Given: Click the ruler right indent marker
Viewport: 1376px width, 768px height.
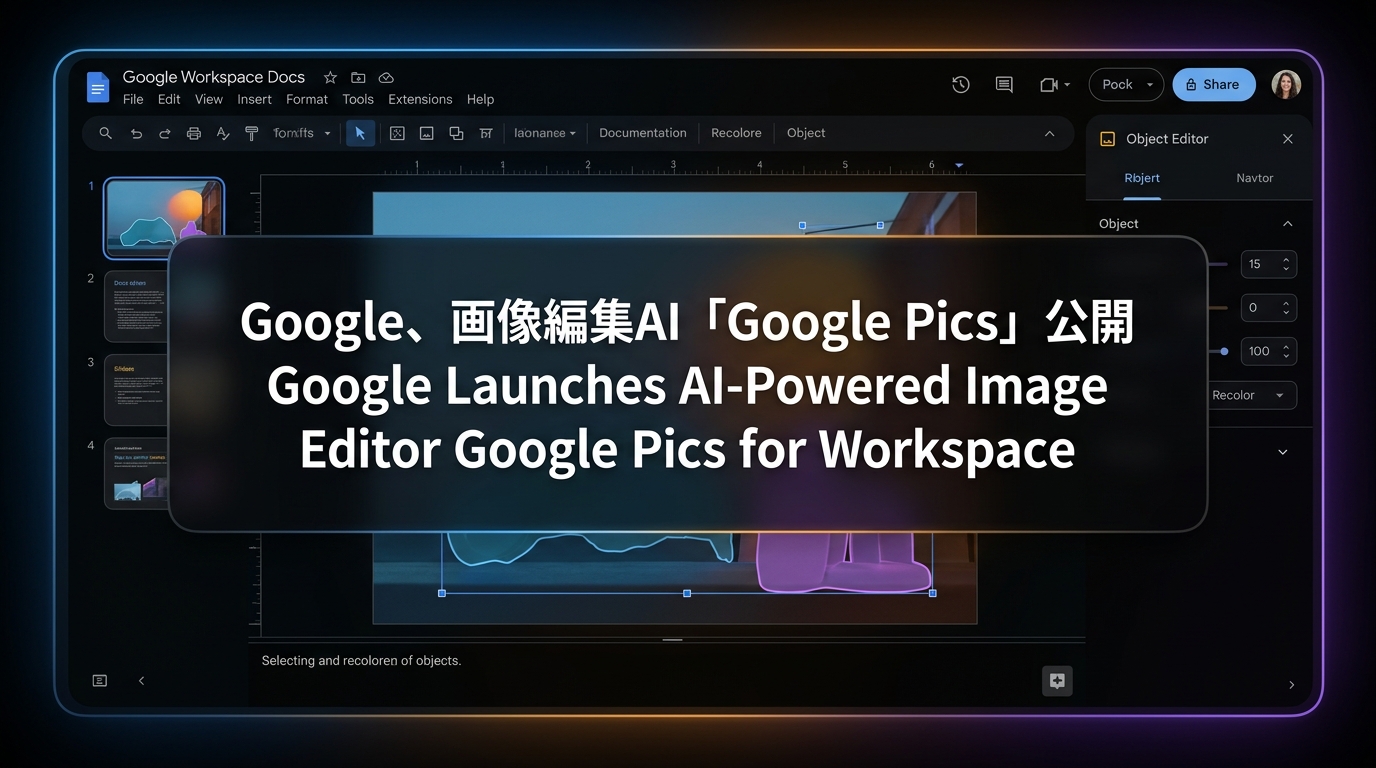Looking at the screenshot, I should (x=959, y=165).
